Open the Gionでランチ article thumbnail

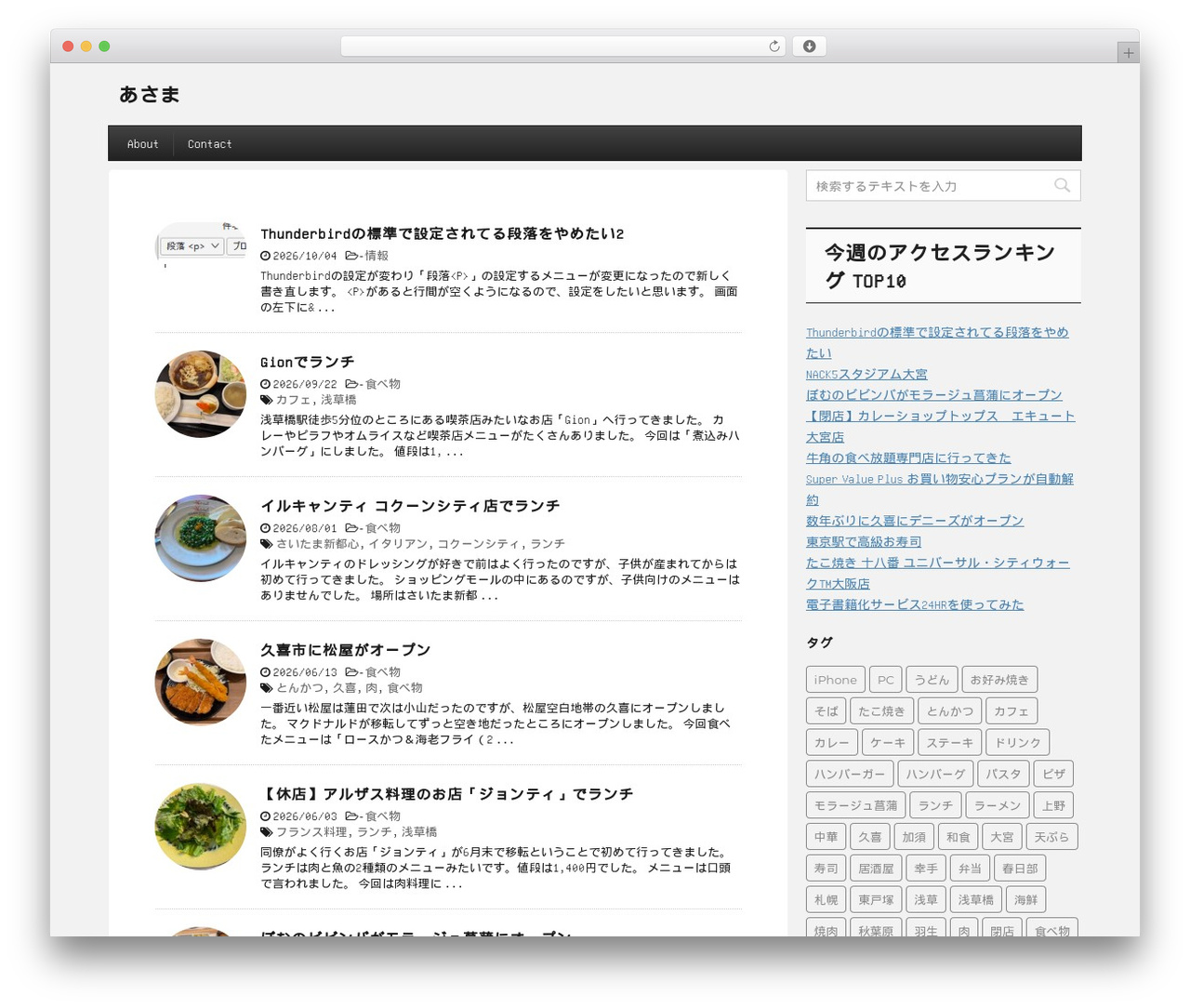201,394
